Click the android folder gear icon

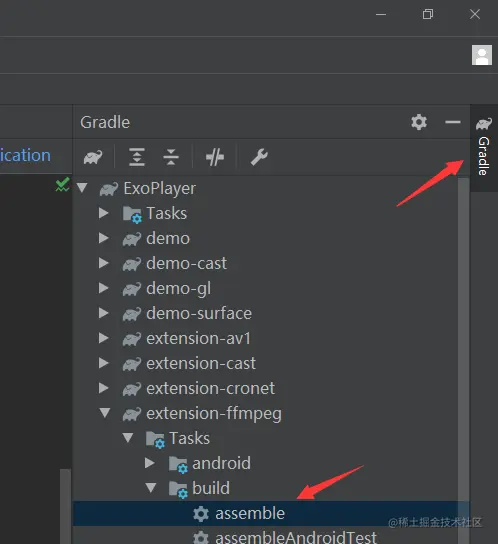[178, 465]
